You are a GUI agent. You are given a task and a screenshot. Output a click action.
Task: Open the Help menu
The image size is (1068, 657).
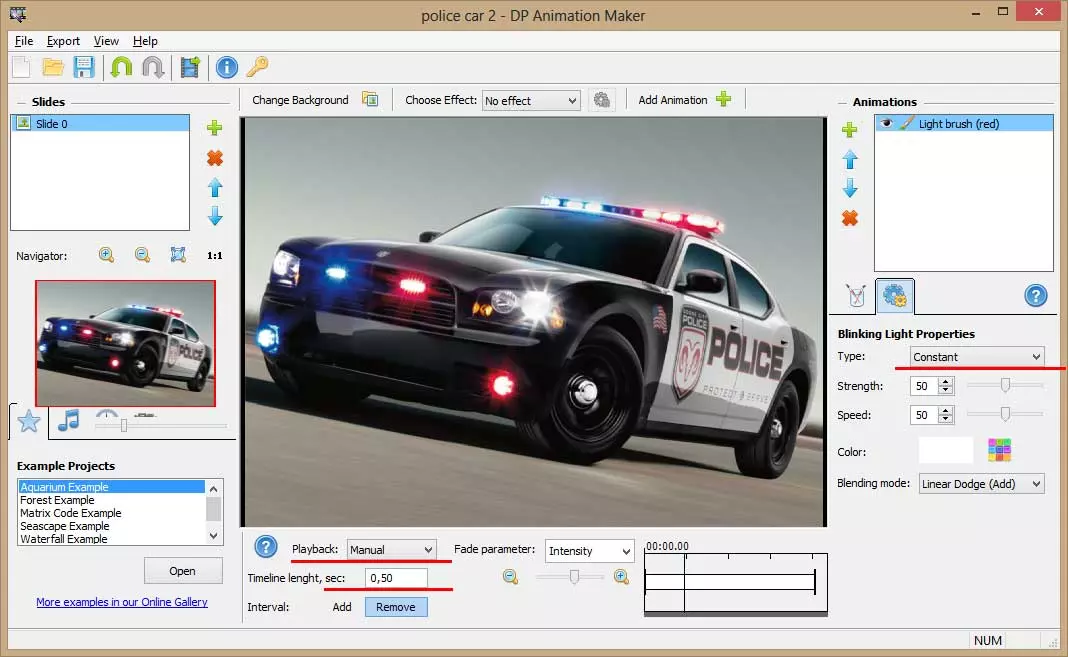coord(145,41)
